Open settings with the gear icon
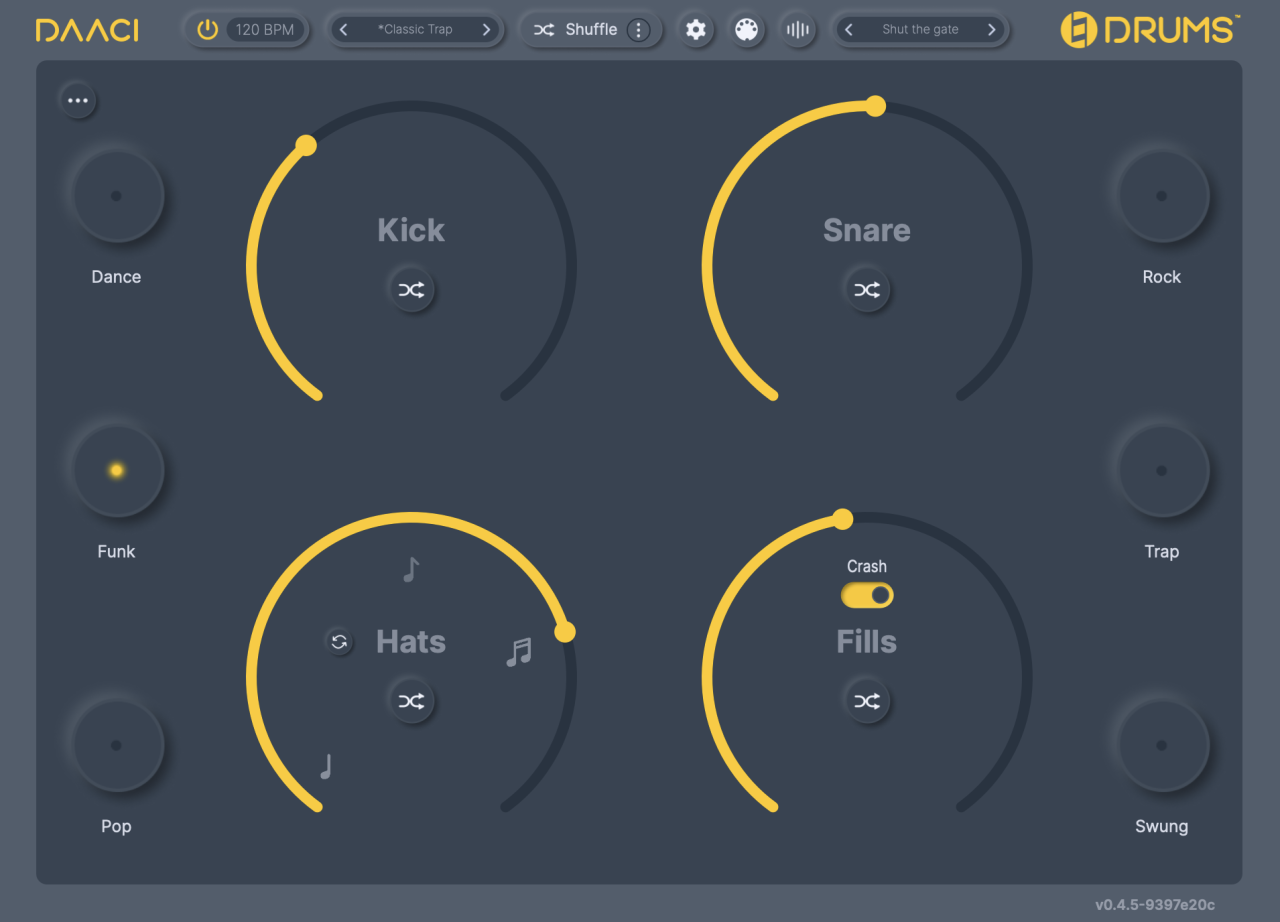Screen dimensions: 1280x922 tap(696, 30)
